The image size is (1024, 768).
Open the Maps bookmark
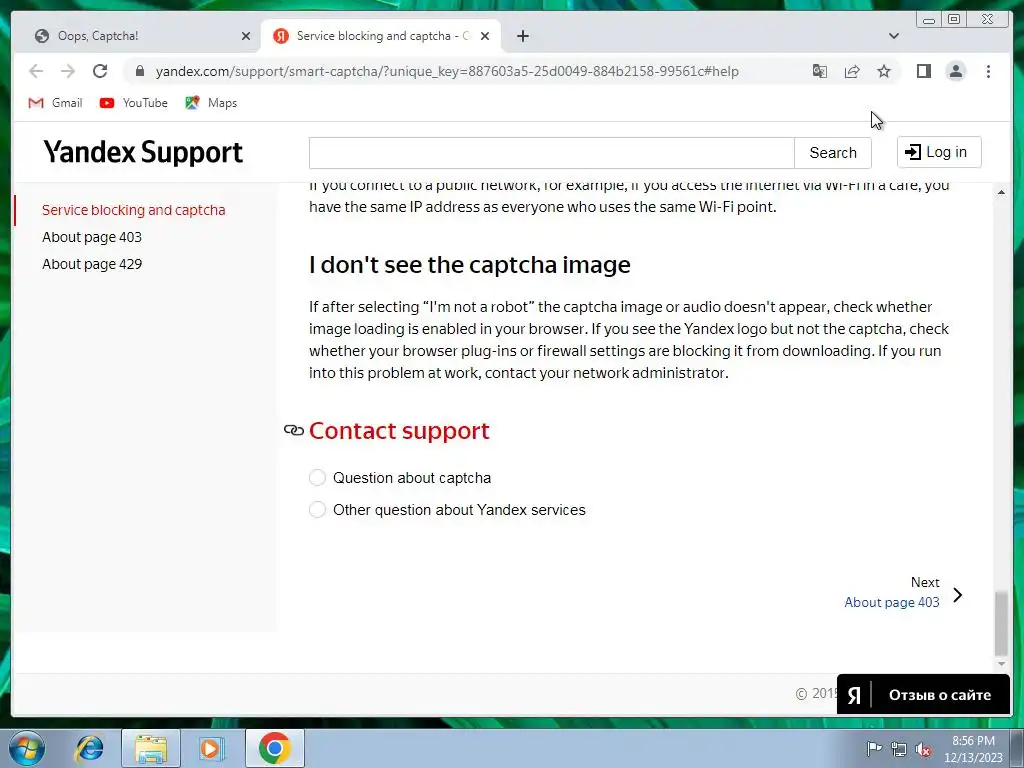(x=211, y=103)
